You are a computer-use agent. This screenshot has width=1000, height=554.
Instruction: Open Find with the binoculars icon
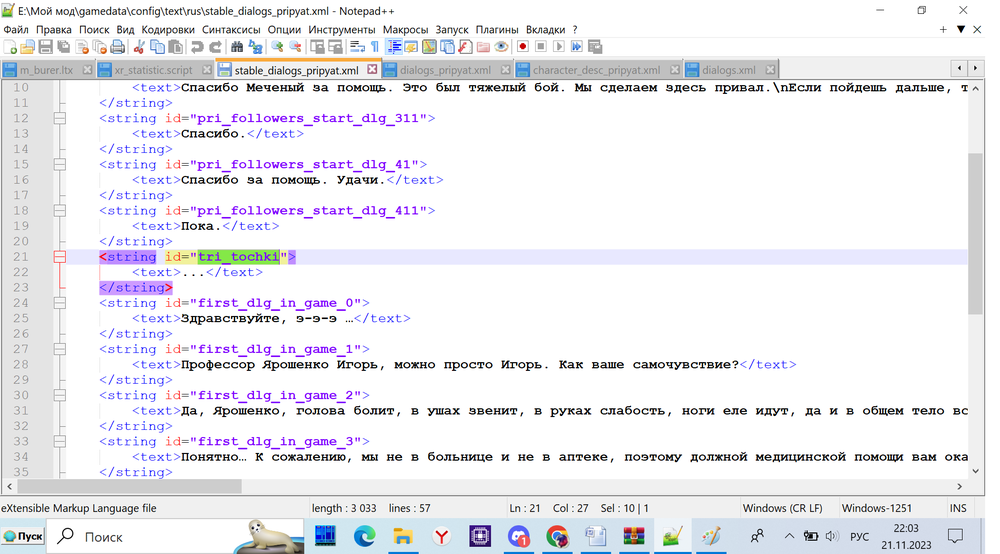coord(237,47)
